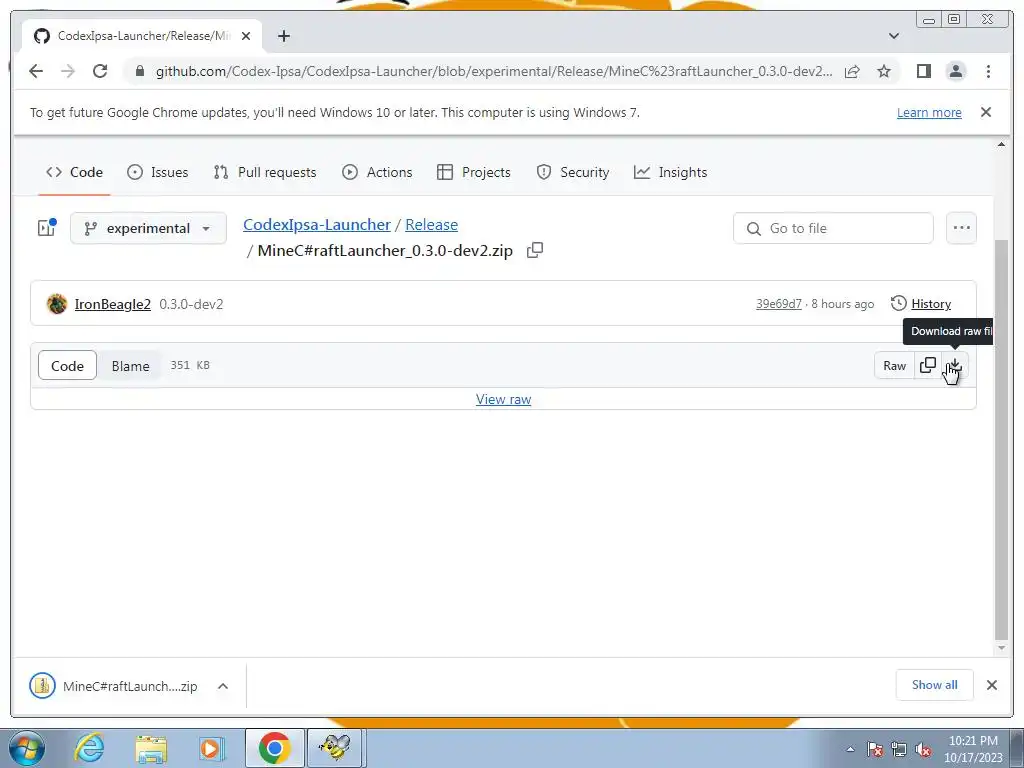
Task: Open the tab search chevron
Action: [894, 36]
